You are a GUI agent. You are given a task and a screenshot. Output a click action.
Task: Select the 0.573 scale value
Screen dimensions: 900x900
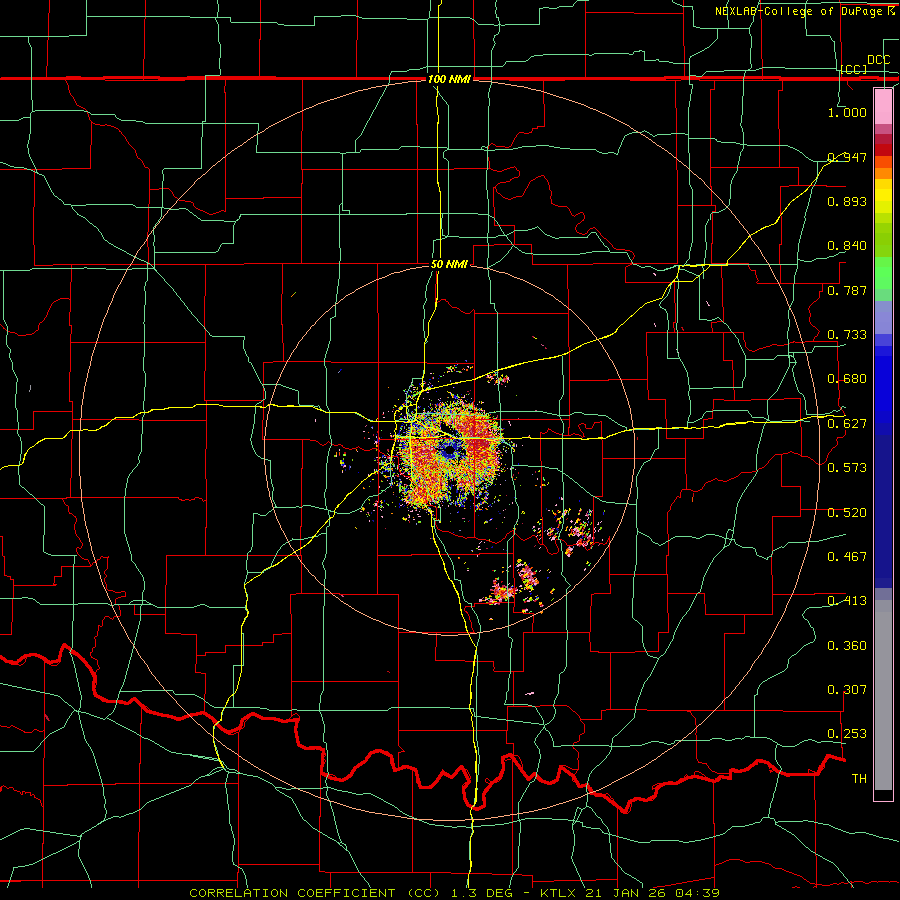[x=847, y=467]
